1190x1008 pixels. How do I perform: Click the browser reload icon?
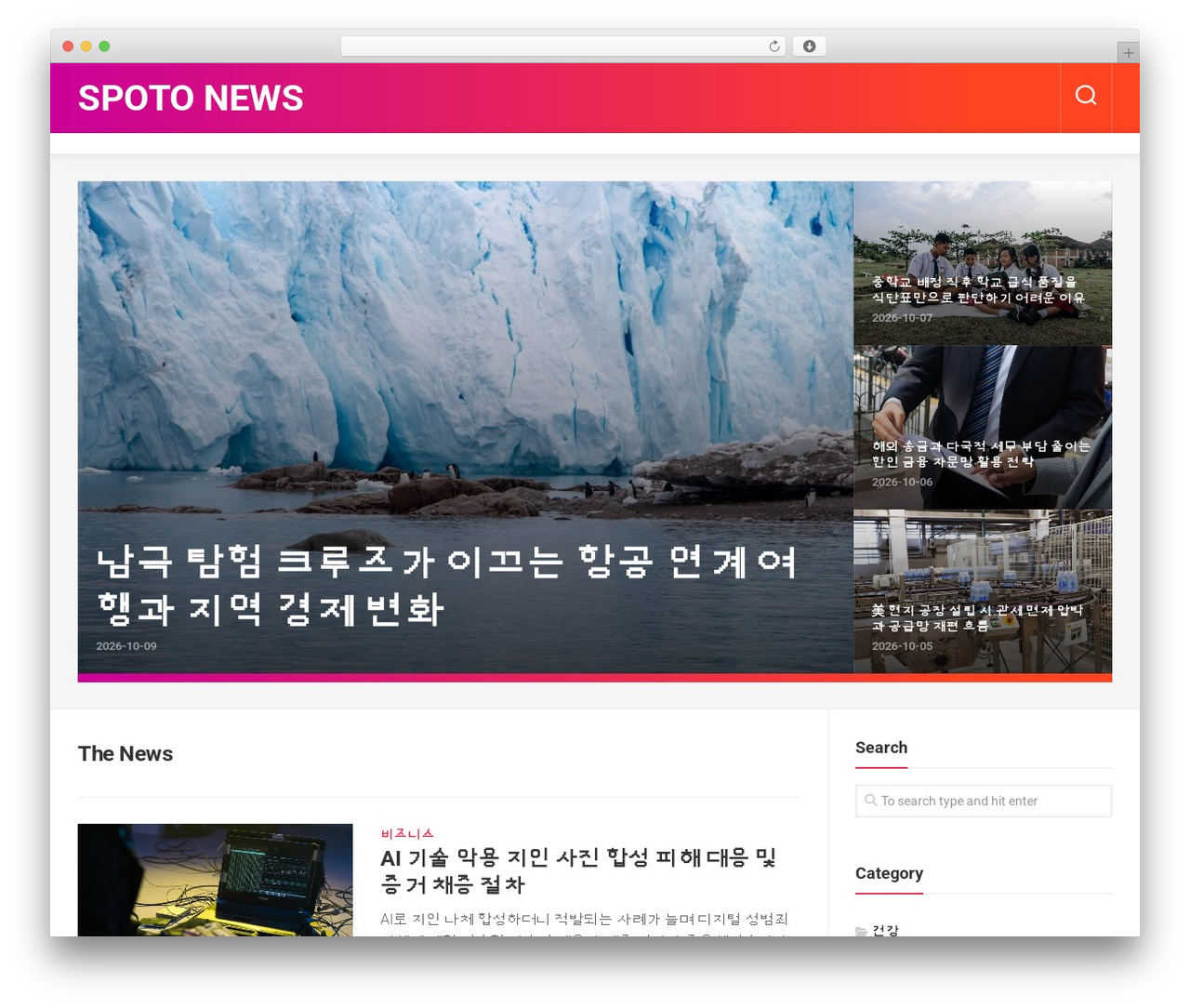tap(774, 46)
